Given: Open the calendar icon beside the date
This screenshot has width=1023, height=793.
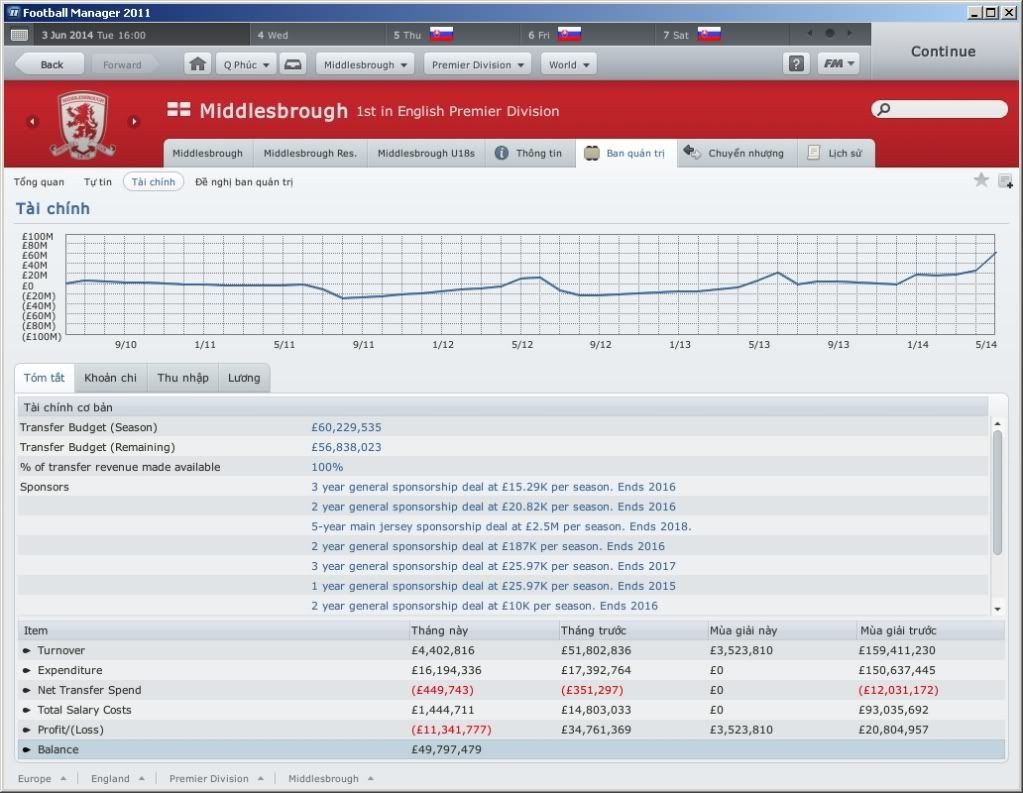Looking at the screenshot, I should [x=20, y=35].
